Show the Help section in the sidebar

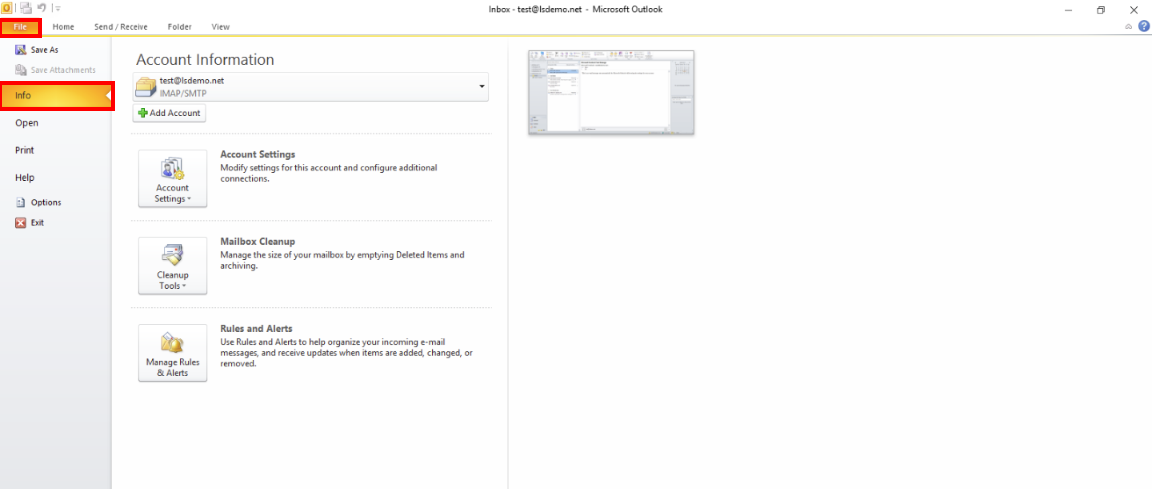pos(24,177)
